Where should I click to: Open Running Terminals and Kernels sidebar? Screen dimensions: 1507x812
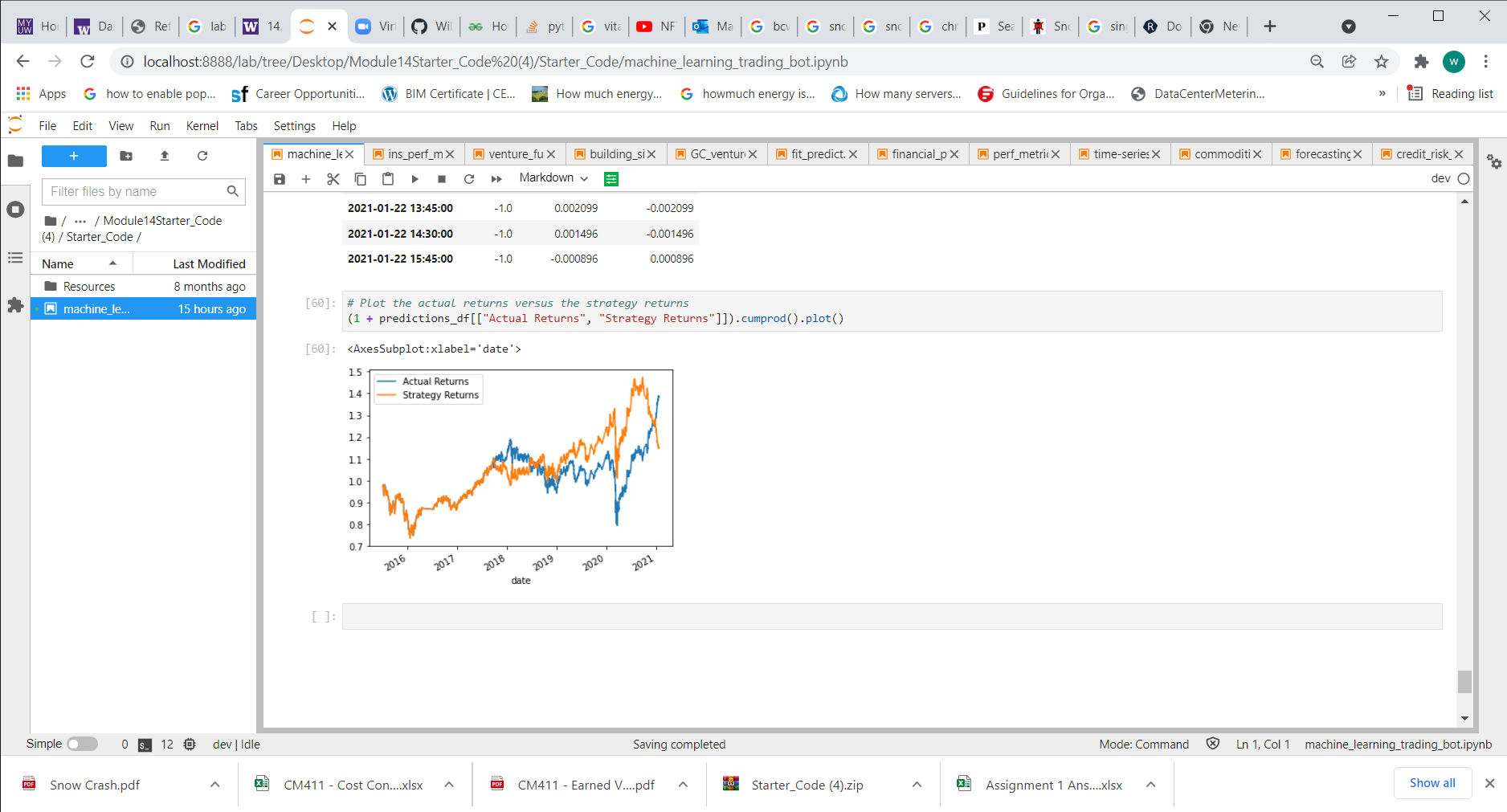pos(15,210)
